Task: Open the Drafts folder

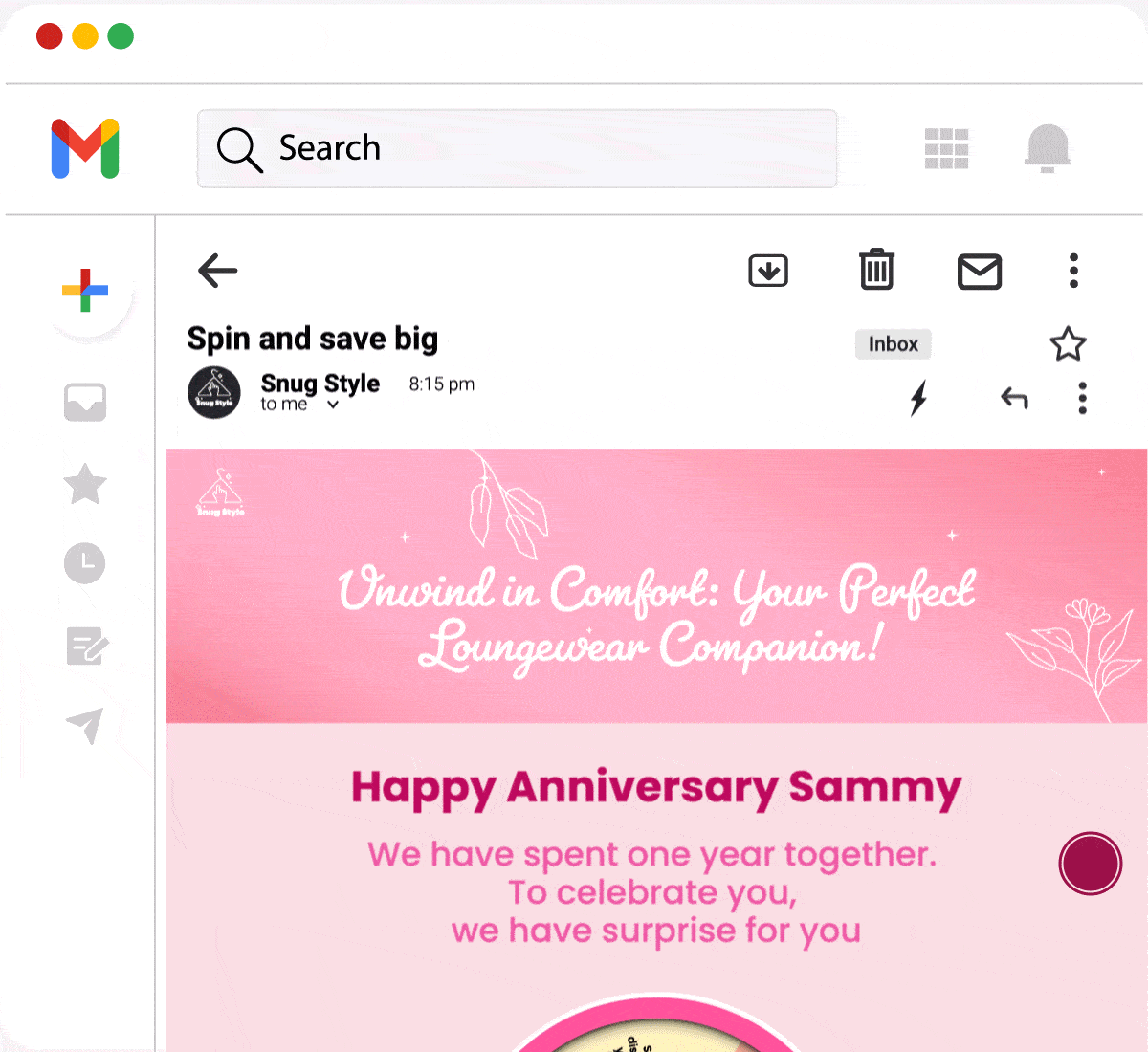Action: click(x=85, y=647)
